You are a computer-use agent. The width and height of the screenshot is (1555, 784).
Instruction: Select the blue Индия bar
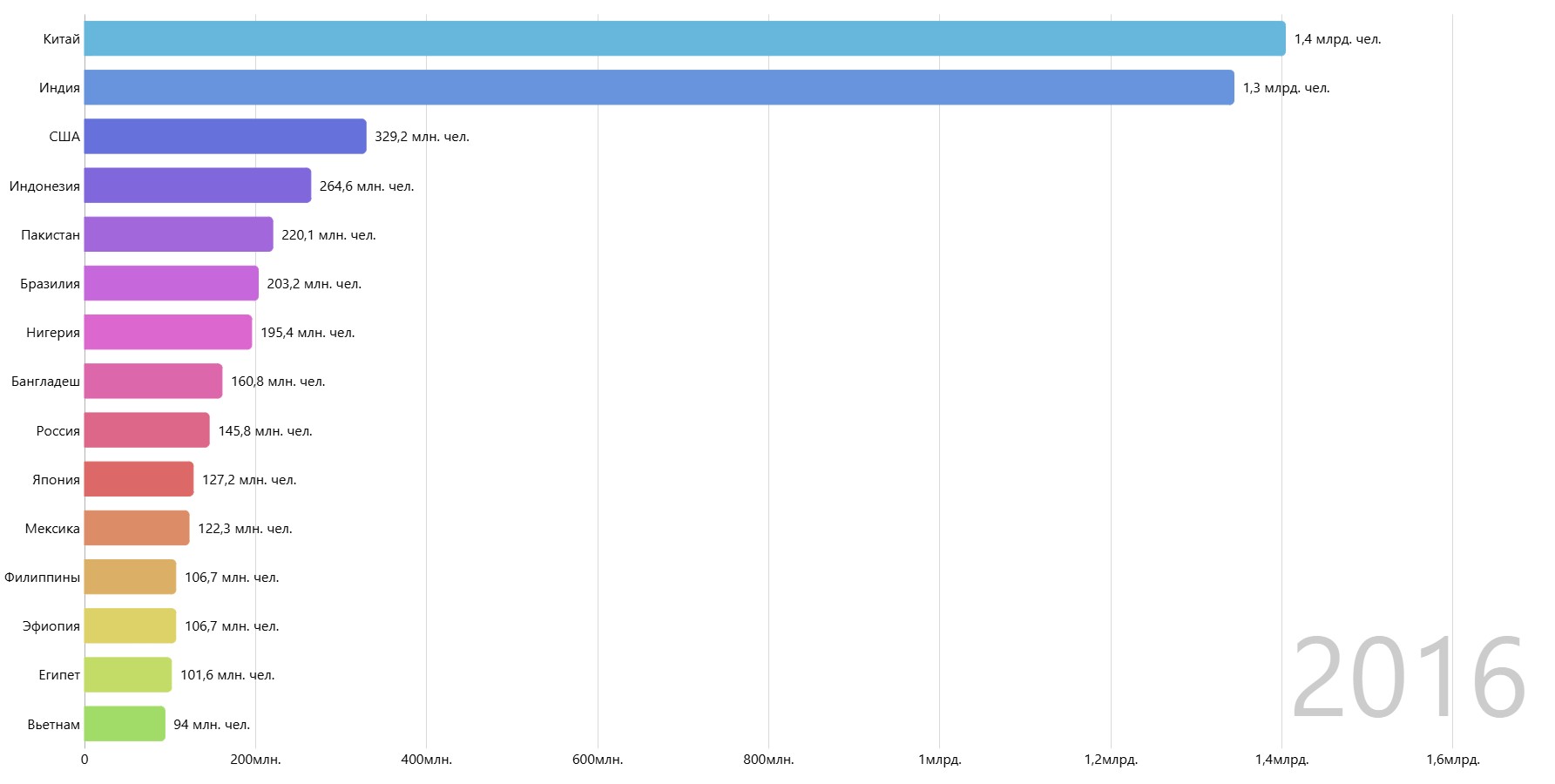point(659,88)
